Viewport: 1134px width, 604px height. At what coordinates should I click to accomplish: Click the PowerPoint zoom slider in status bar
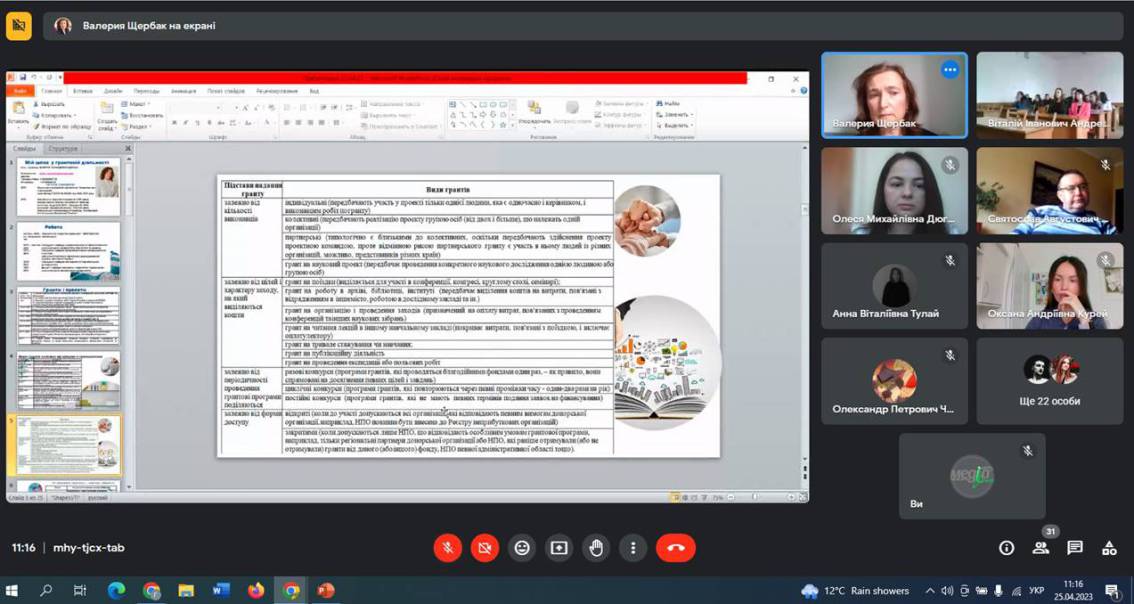click(x=755, y=497)
